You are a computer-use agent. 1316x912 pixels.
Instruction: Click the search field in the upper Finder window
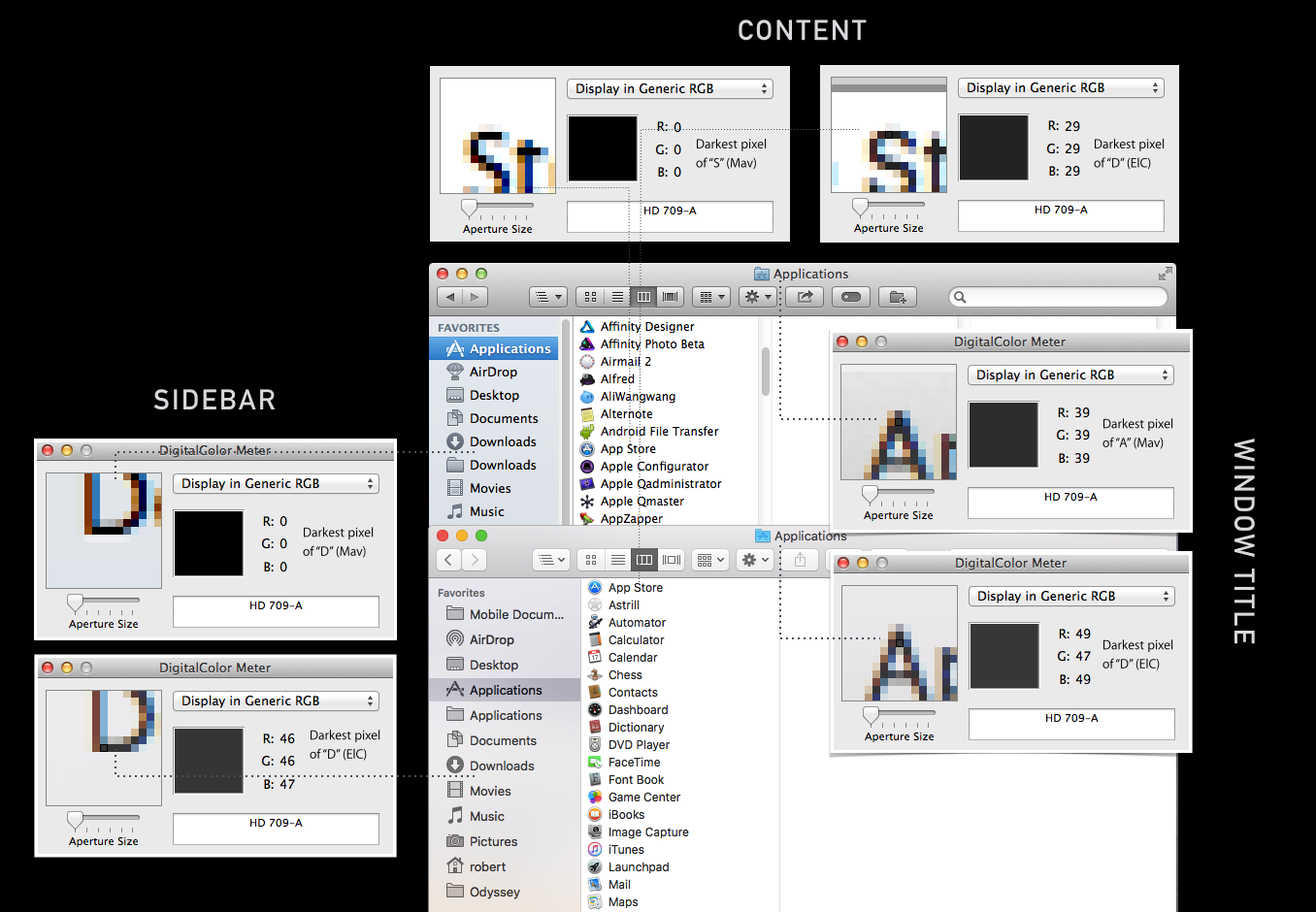coord(1058,297)
